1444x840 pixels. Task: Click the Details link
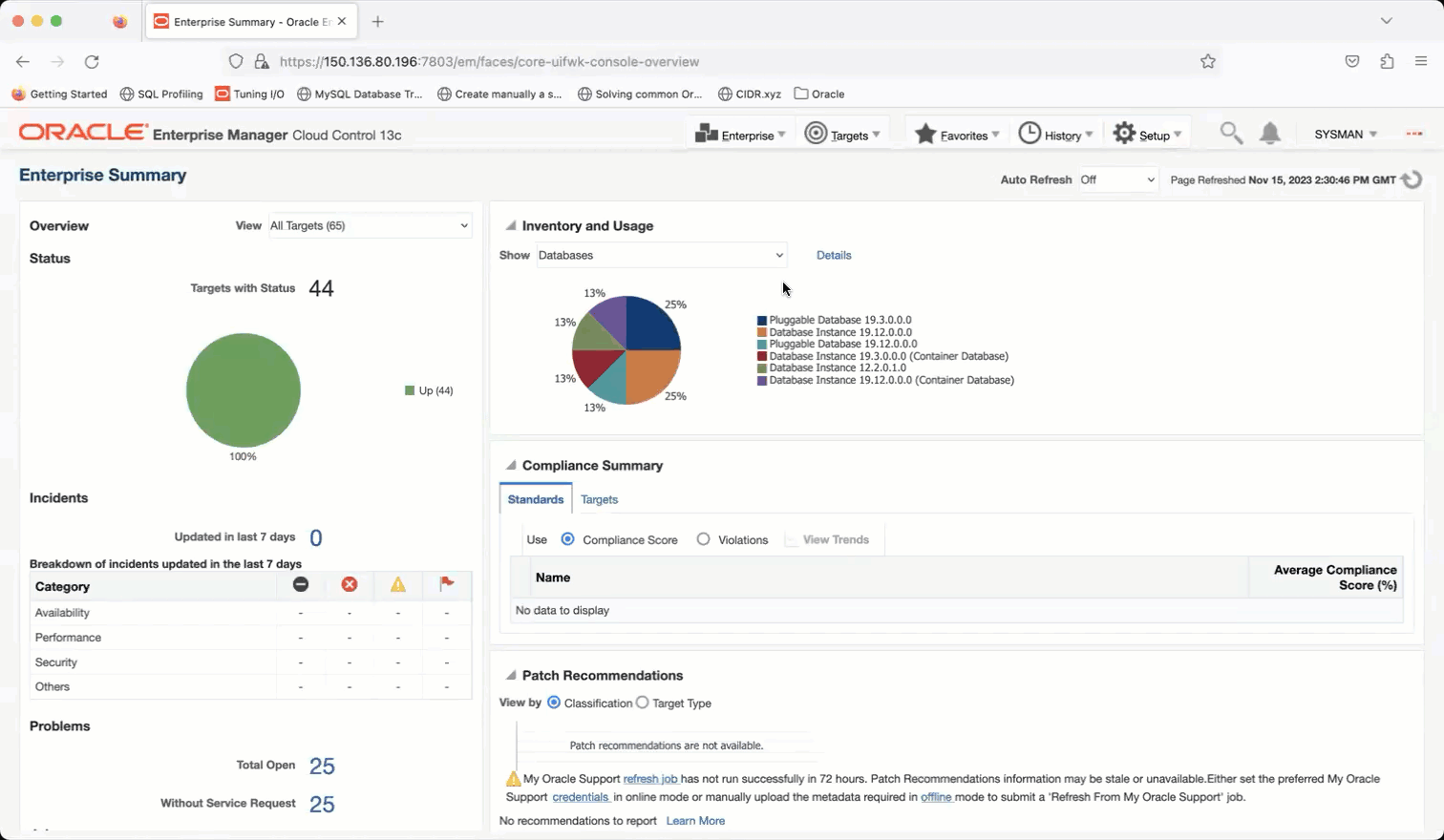(x=834, y=255)
